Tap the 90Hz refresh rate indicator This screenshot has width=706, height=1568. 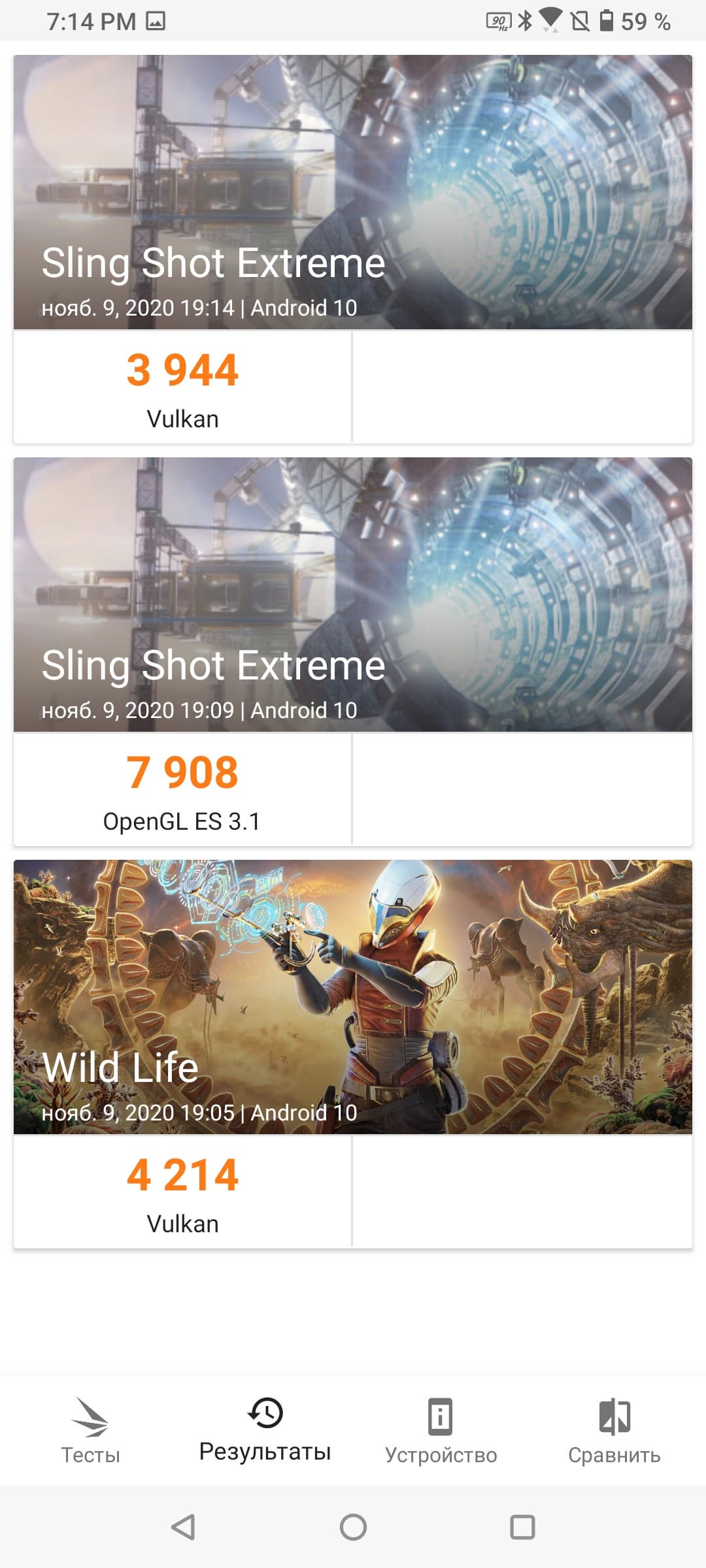(x=499, y=22)
